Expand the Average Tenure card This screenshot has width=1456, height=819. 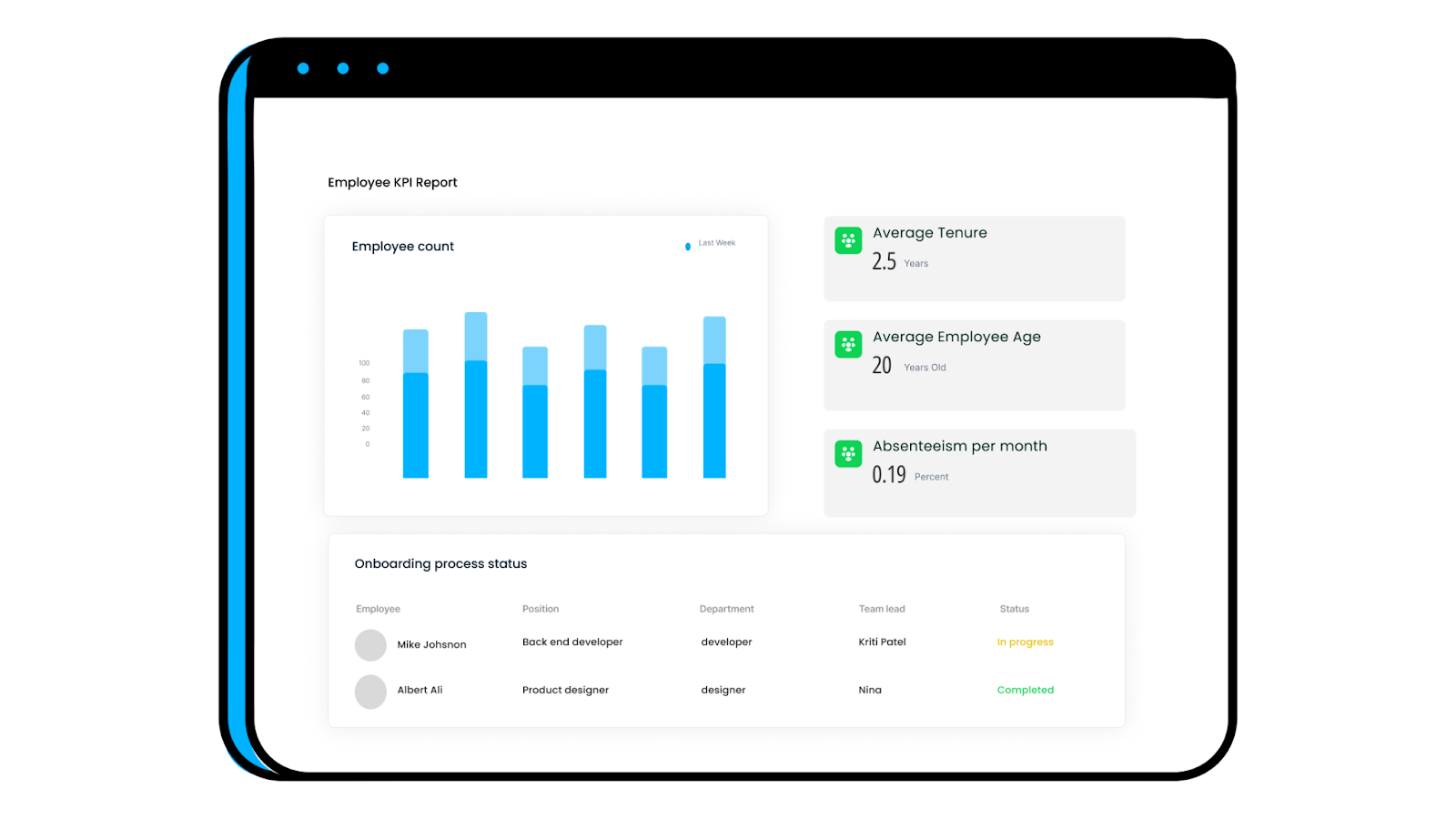974,258
